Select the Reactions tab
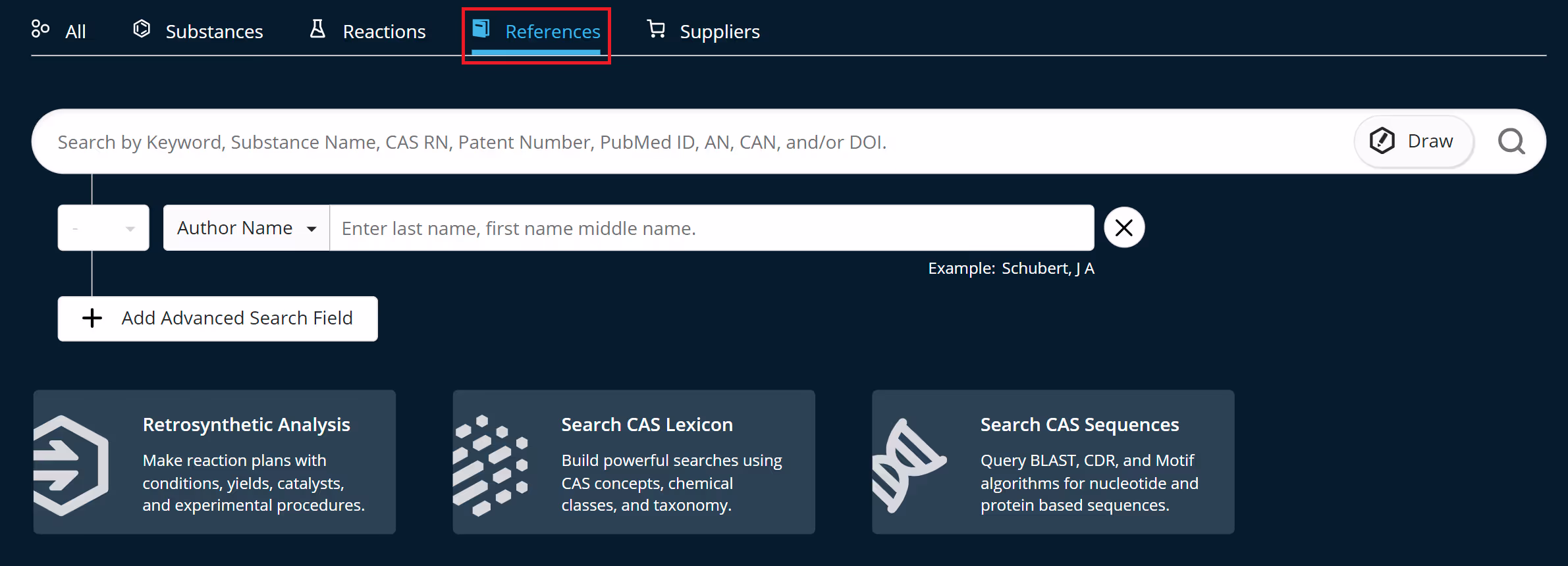 click(367, 30)
